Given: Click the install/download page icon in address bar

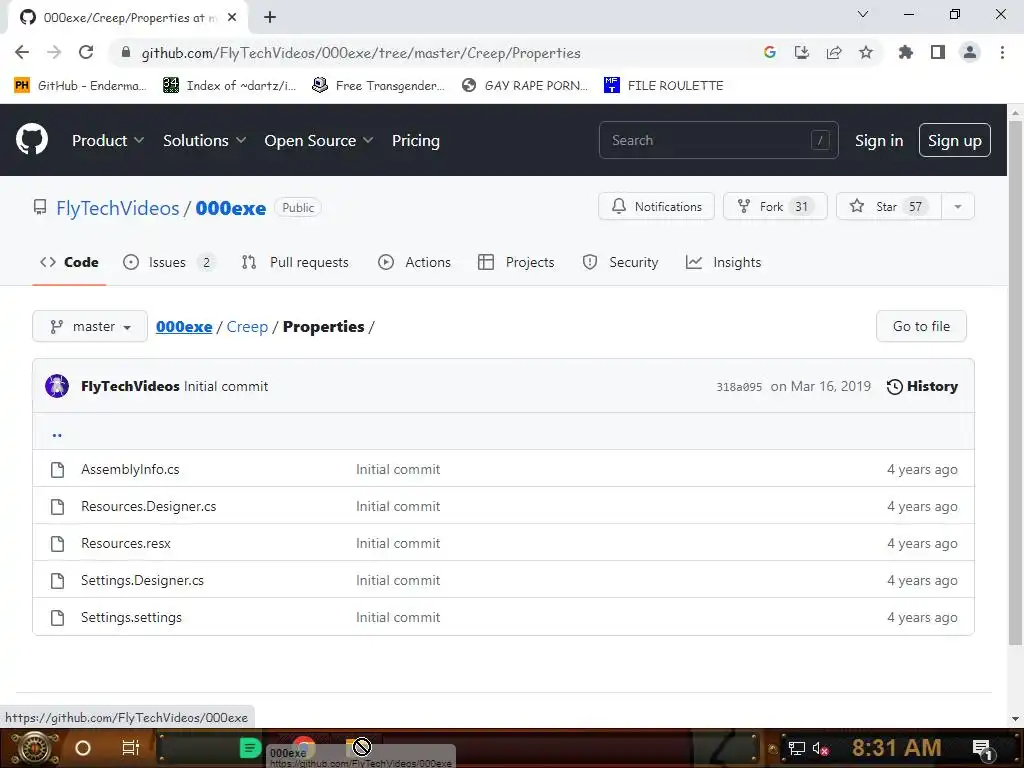Looking at the screenshot, I should pyautogui.click(x=802, y=52).
